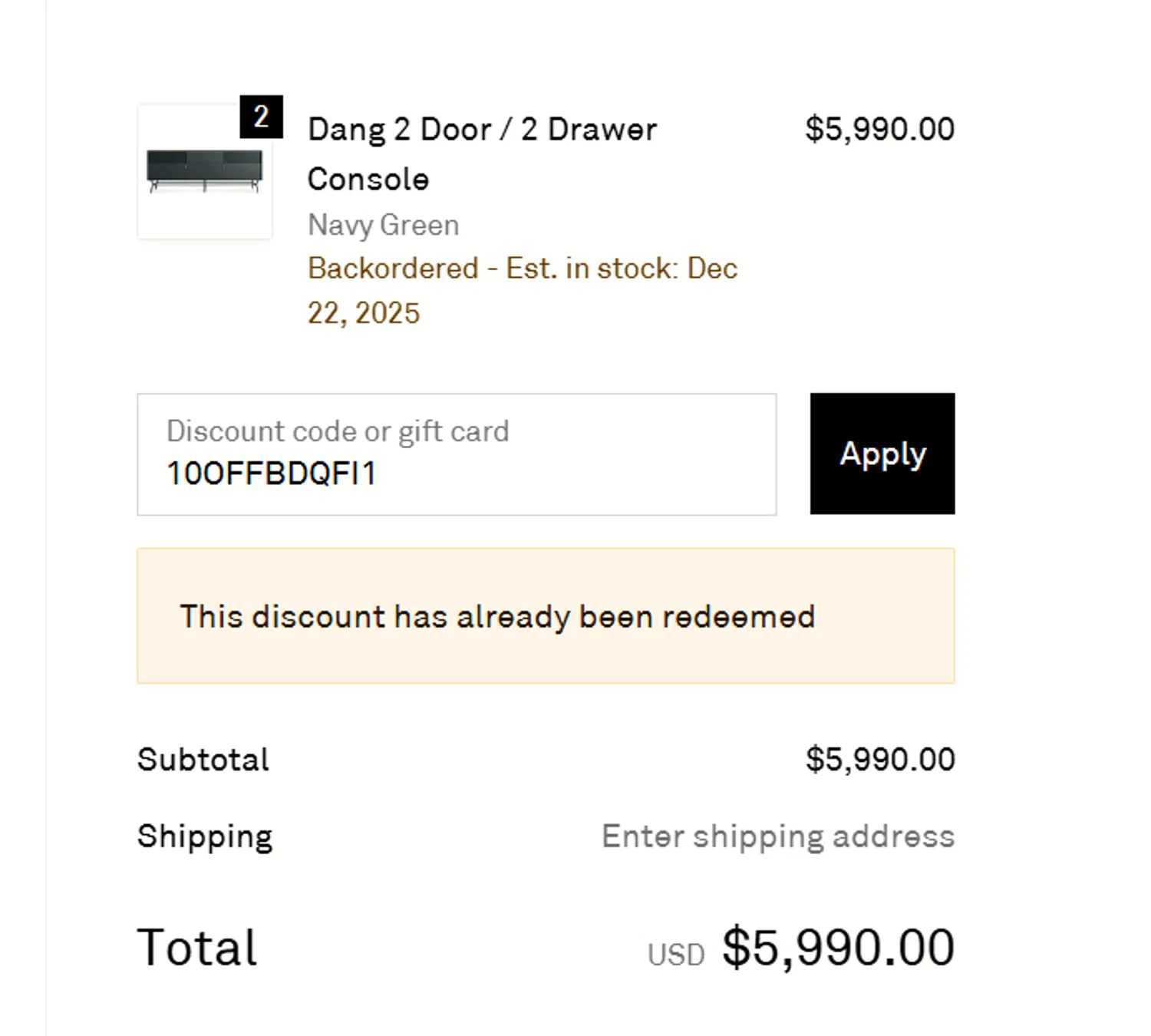Click the "22, 2025" date line
1151x1036 pixels.
[364, 313]
